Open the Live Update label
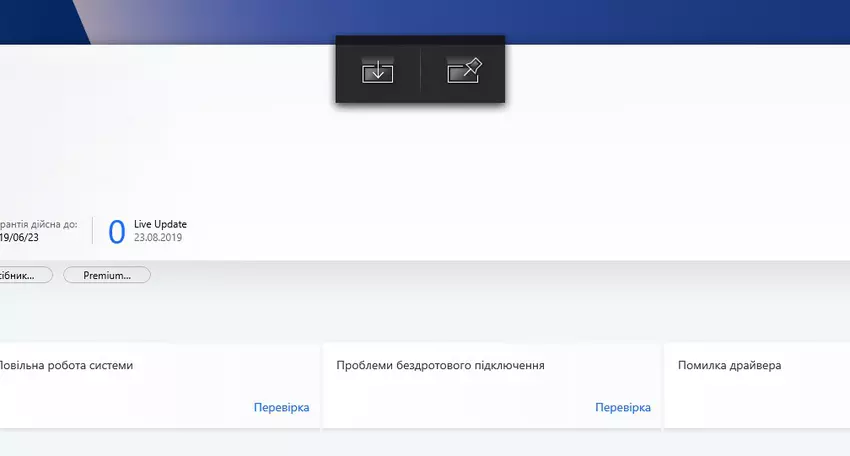850x456 pixels. pyautogui.click(x=160, y=224)
